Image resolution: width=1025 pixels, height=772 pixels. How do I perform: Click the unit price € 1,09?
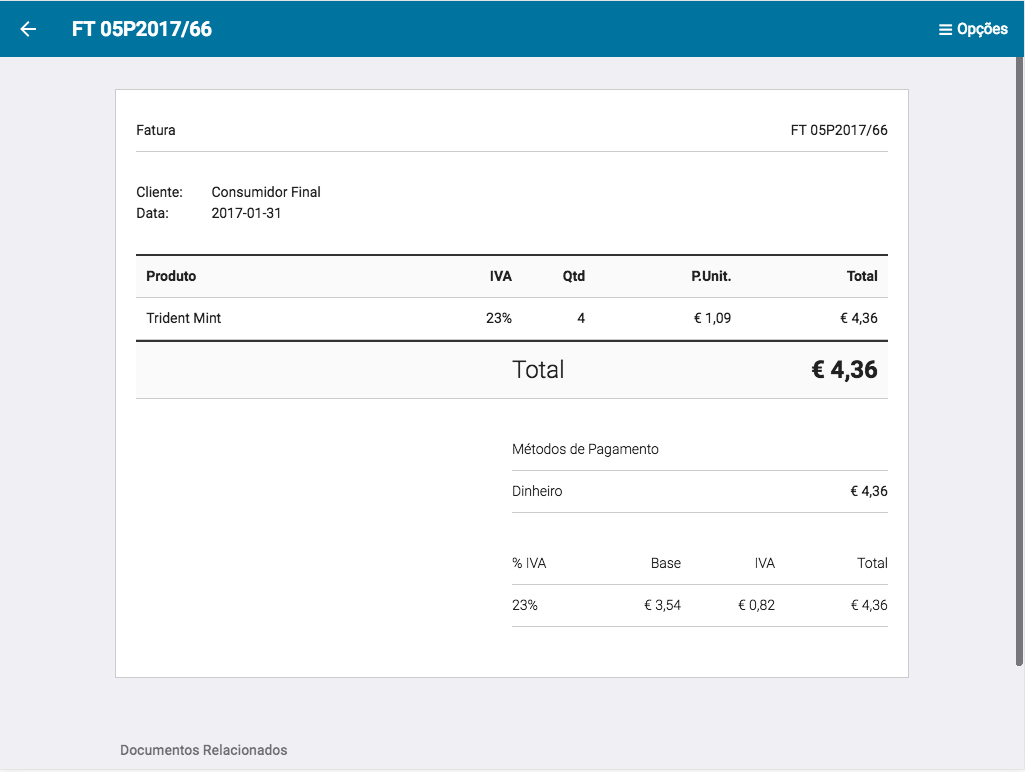(712, 318)
